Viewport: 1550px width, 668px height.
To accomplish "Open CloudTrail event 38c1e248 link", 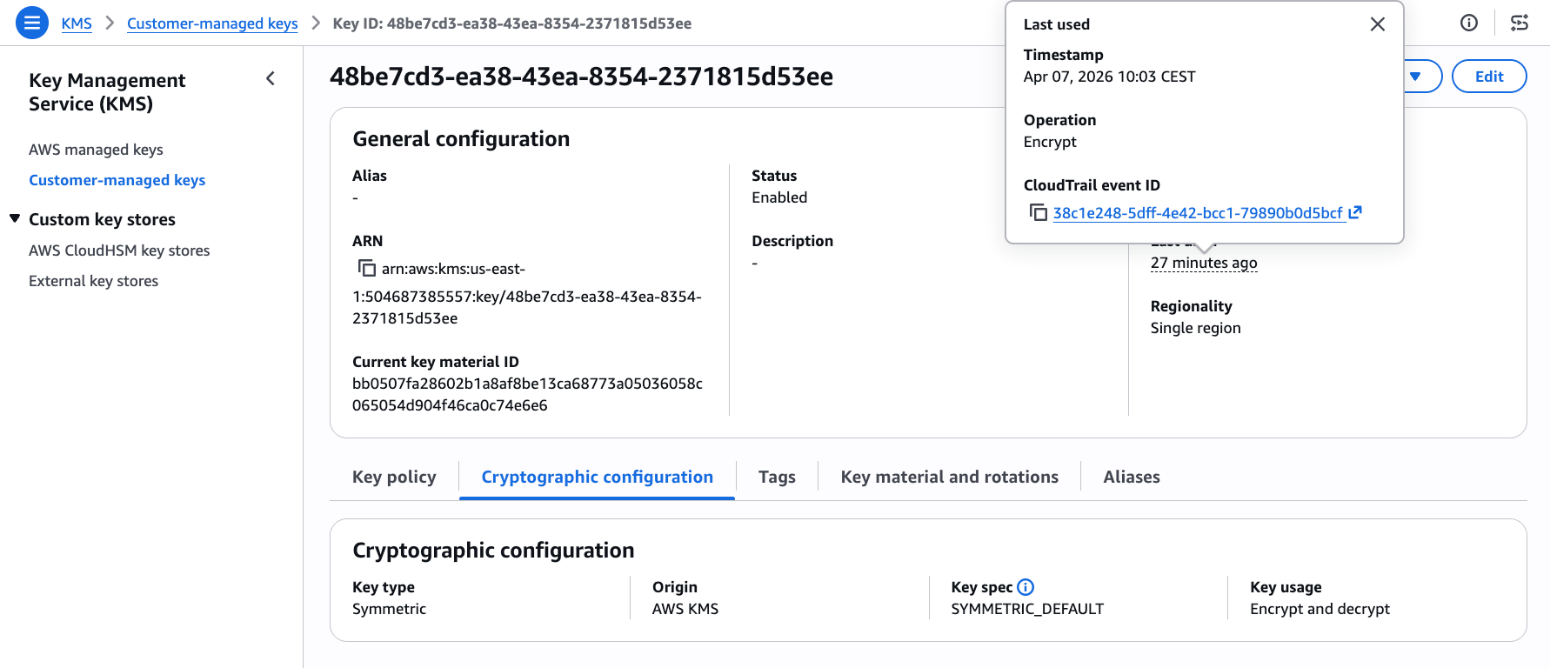I will click(x=1198, y=213).
